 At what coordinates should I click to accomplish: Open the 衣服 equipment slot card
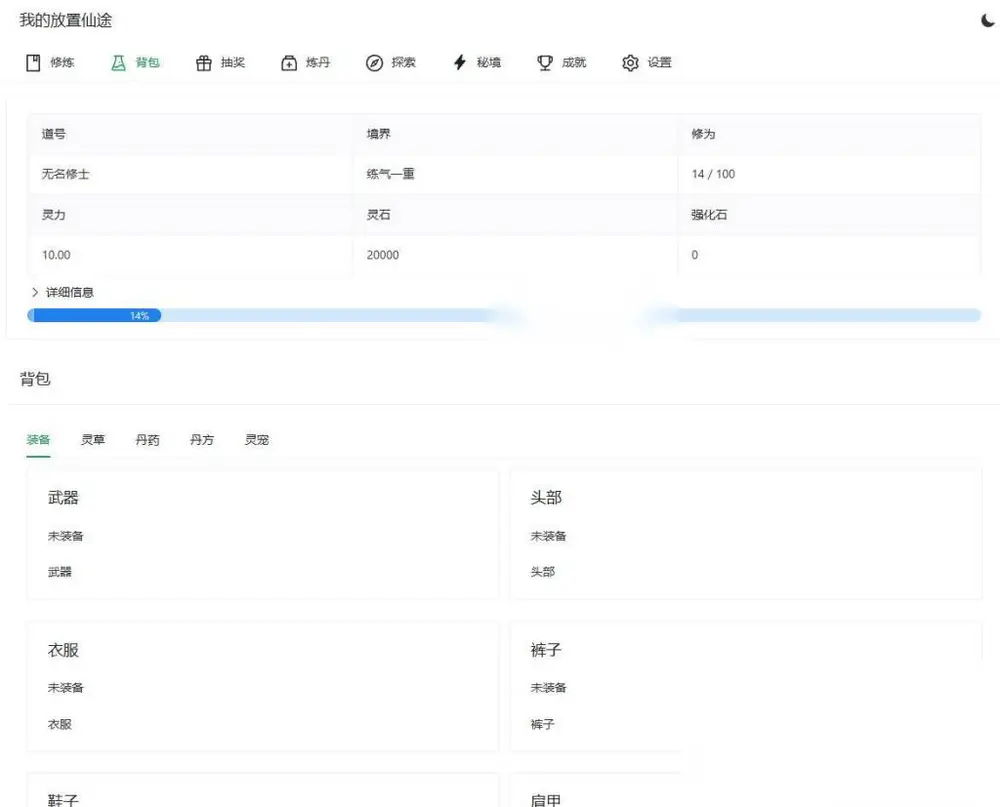coord(263,687)
